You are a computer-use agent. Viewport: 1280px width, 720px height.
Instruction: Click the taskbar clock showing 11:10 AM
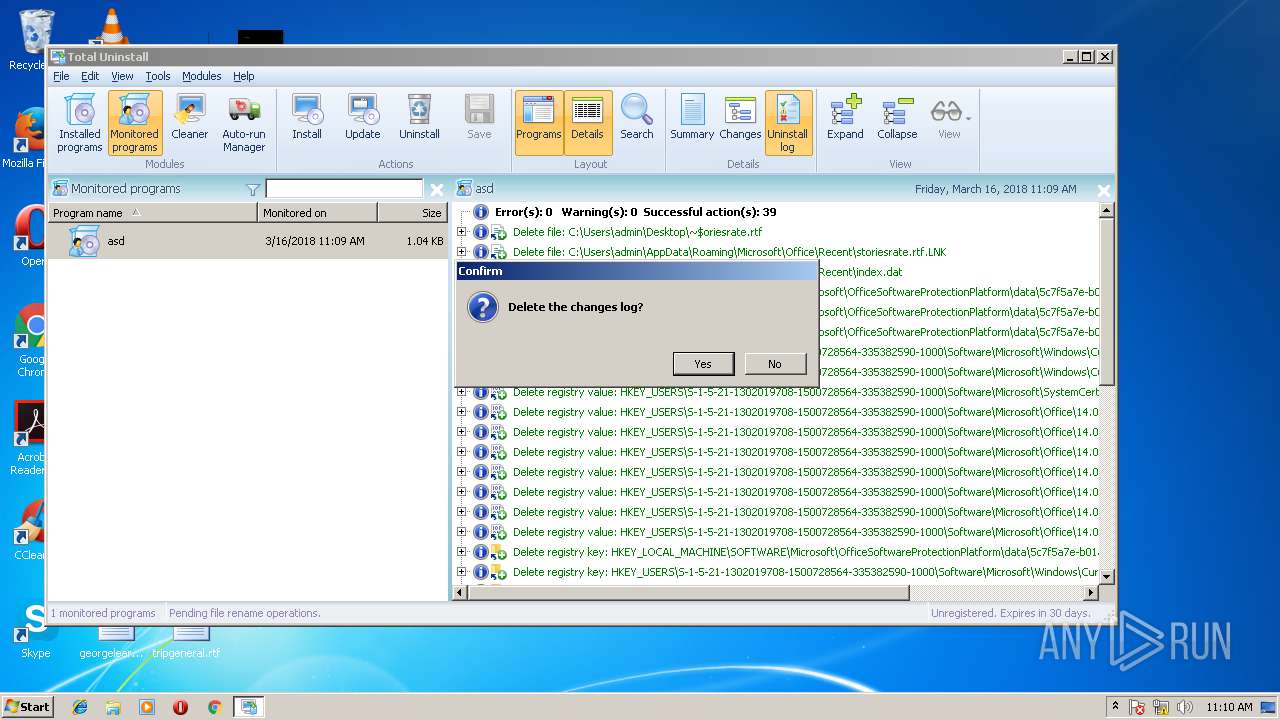click(1229, 707)
